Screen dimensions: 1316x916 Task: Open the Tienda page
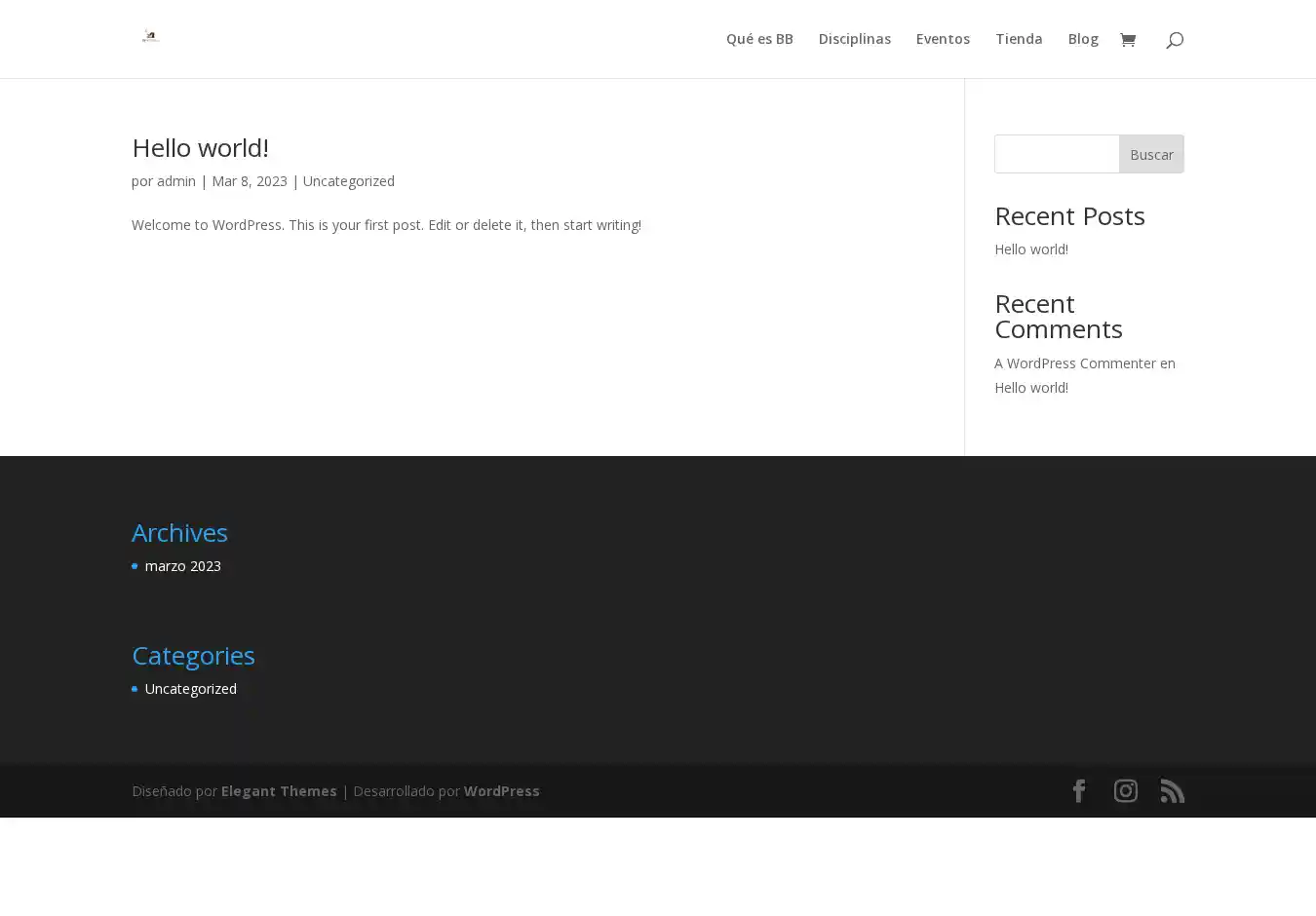click(1018, 39)
